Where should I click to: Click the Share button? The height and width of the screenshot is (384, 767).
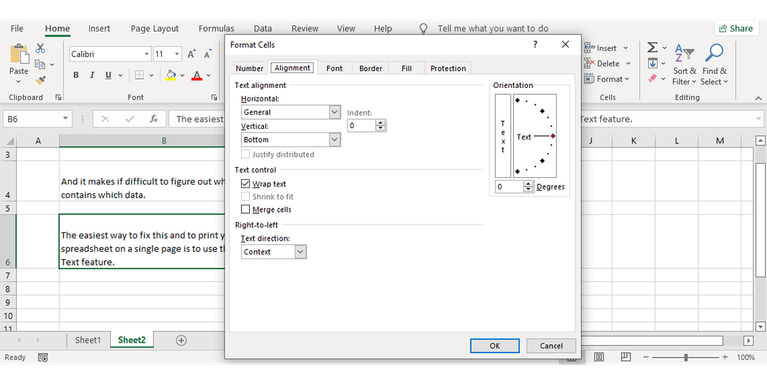[736, 29]
